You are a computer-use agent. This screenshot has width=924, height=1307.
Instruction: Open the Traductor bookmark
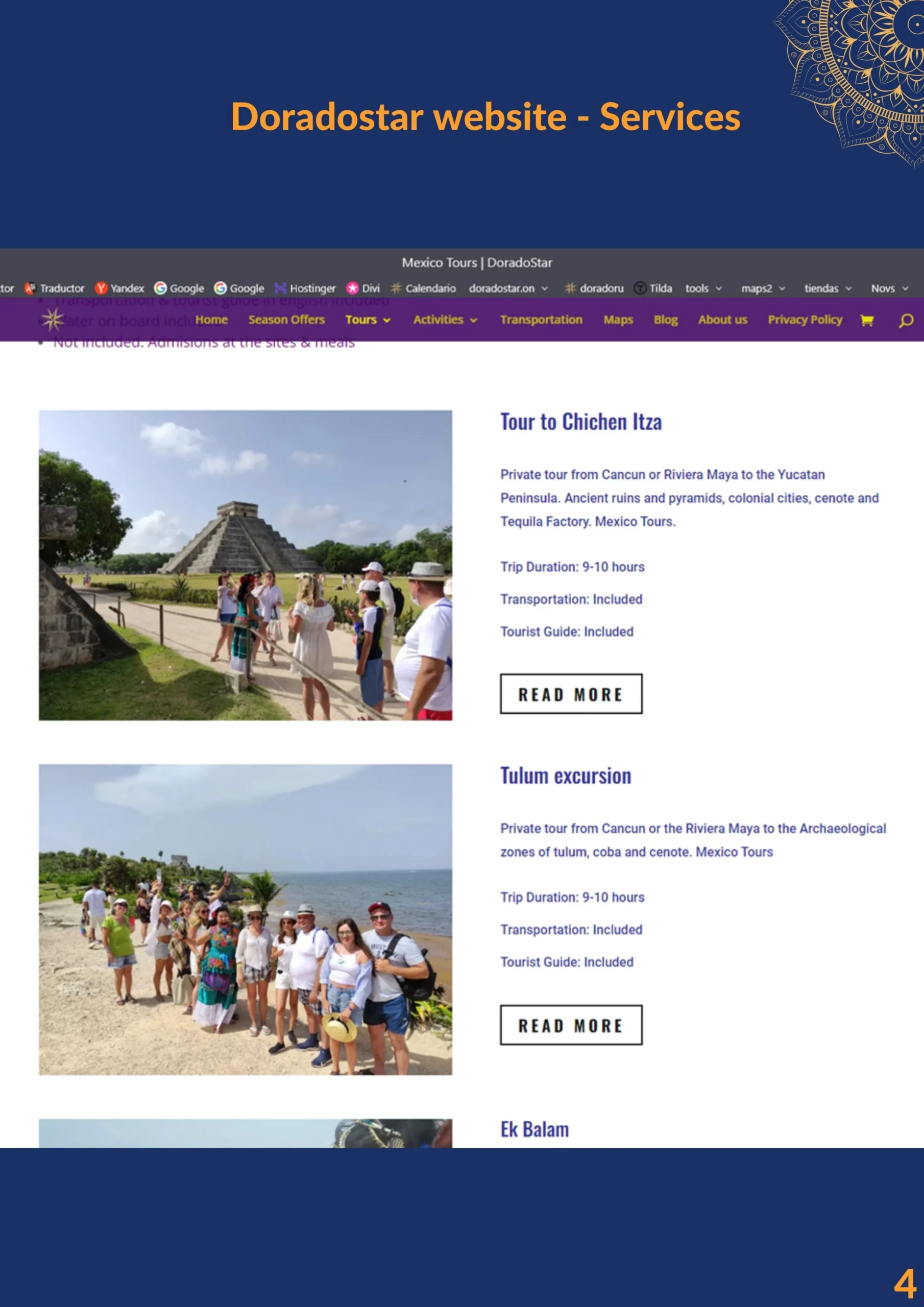pyautogui.click(x=55, y=288)
